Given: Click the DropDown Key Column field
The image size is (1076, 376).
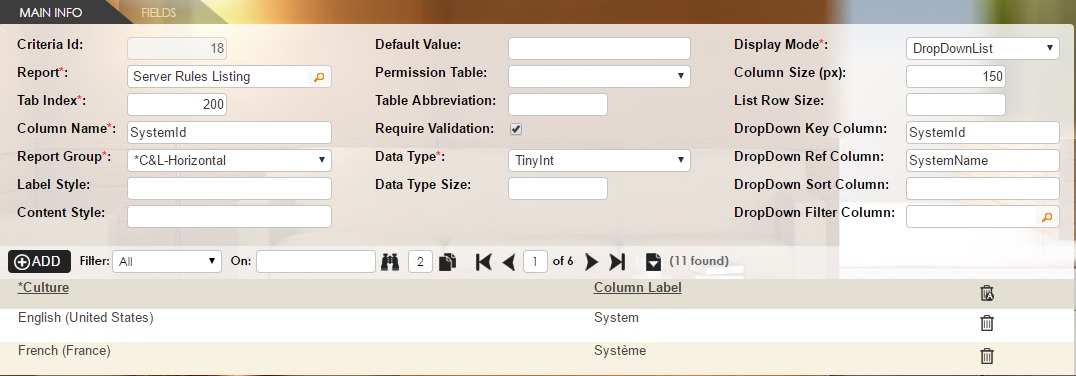Looking at the screenshot, I should tap(983, 132).
